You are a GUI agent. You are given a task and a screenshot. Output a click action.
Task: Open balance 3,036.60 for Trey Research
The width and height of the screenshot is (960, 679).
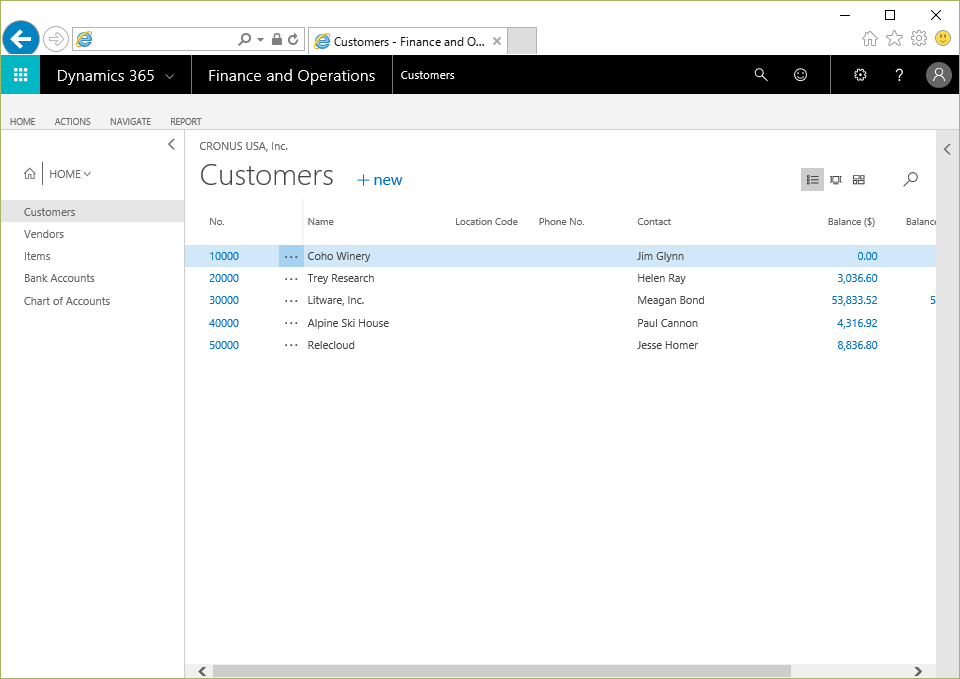pyautogui.click(x=857, y=278)
